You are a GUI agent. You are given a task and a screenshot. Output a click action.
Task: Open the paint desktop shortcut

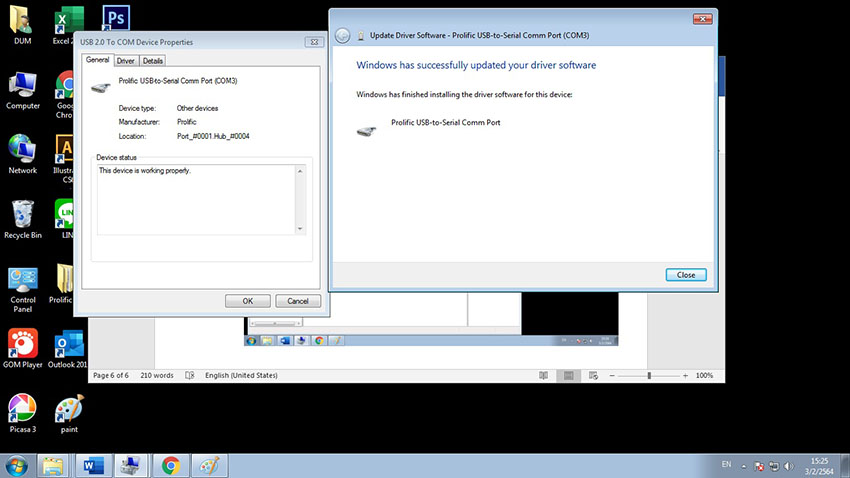click(69, 413)
